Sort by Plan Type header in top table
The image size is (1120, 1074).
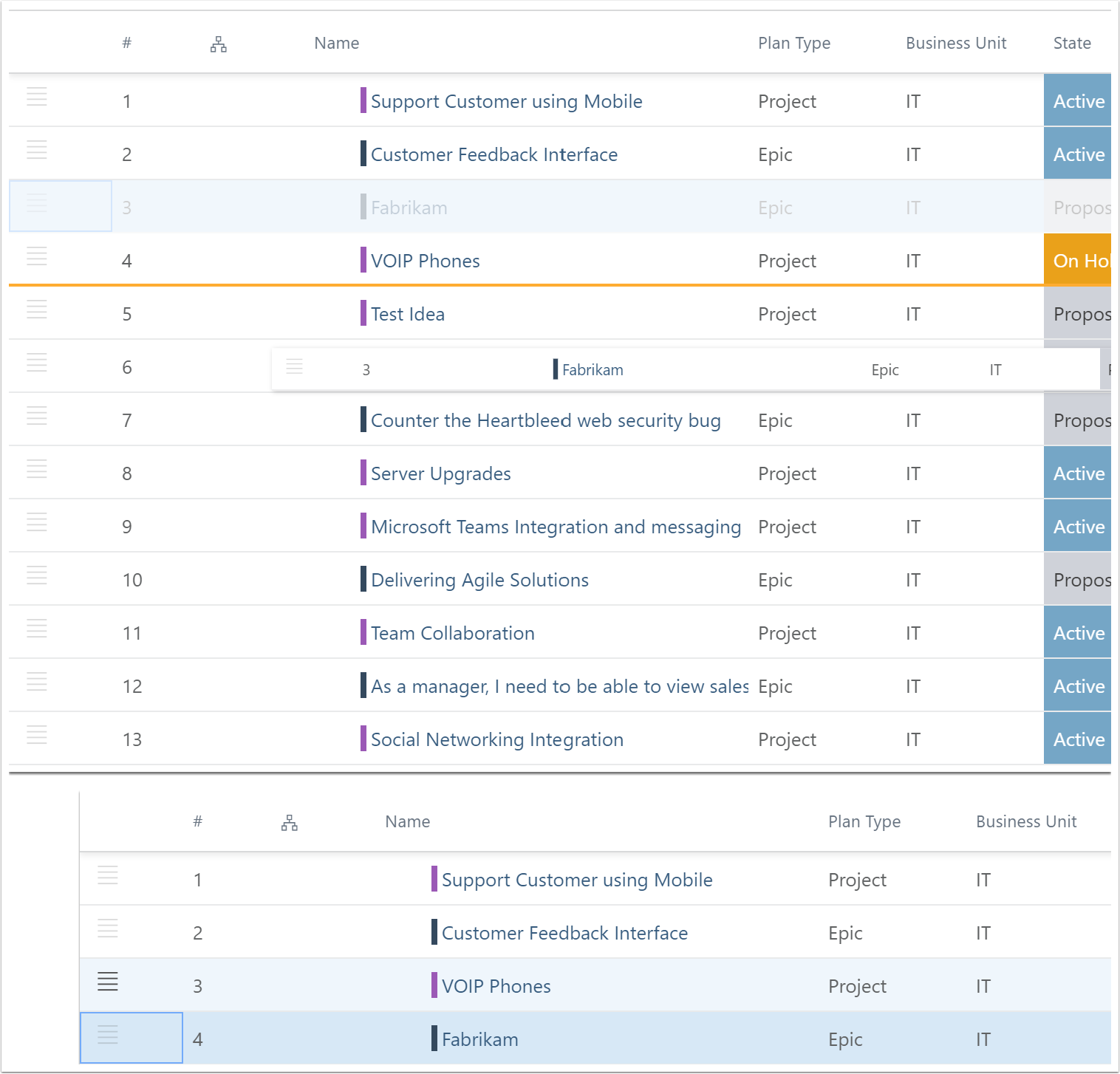[x=794, y=43]
